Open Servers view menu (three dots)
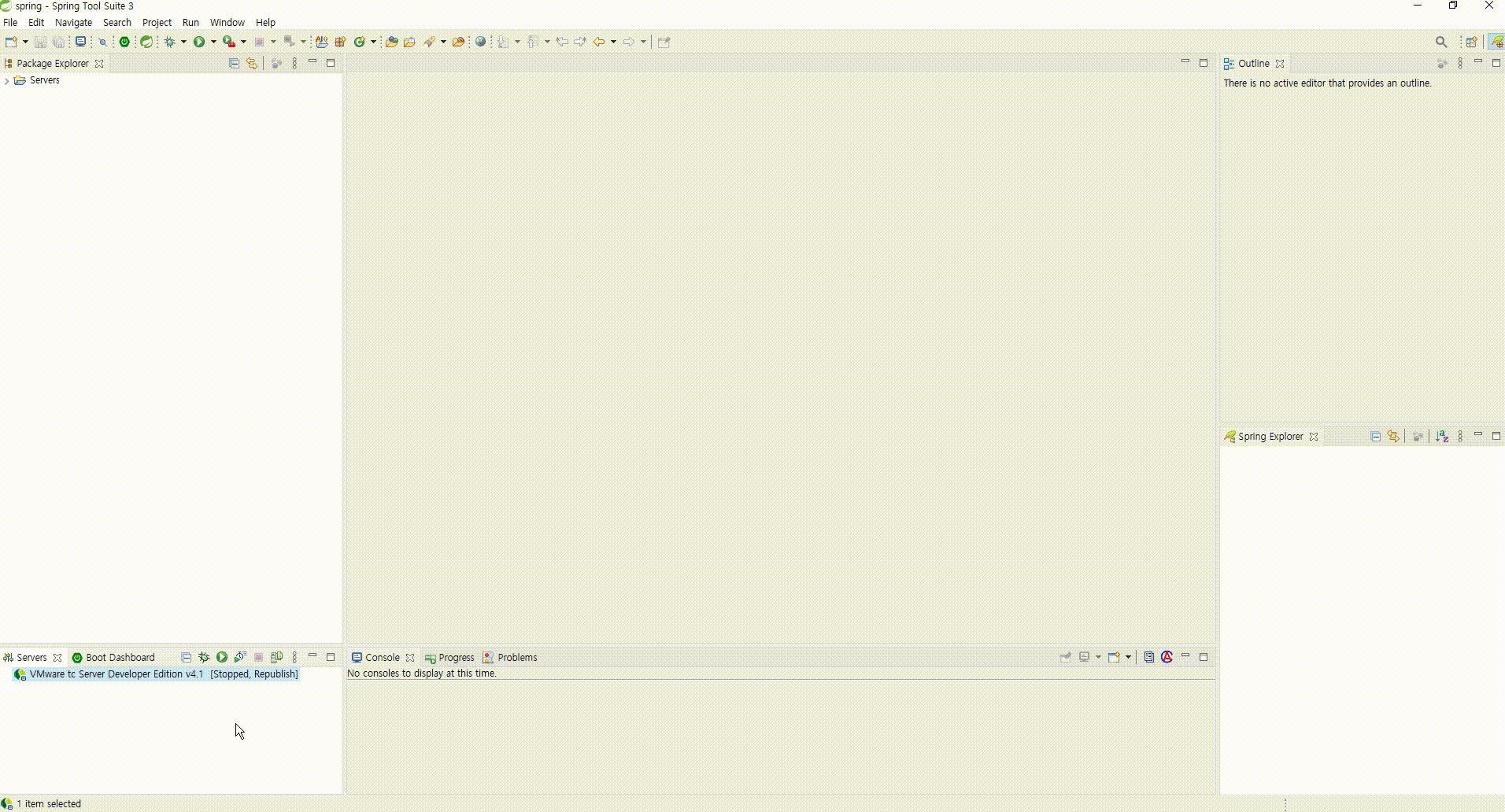 coord(295,657)
